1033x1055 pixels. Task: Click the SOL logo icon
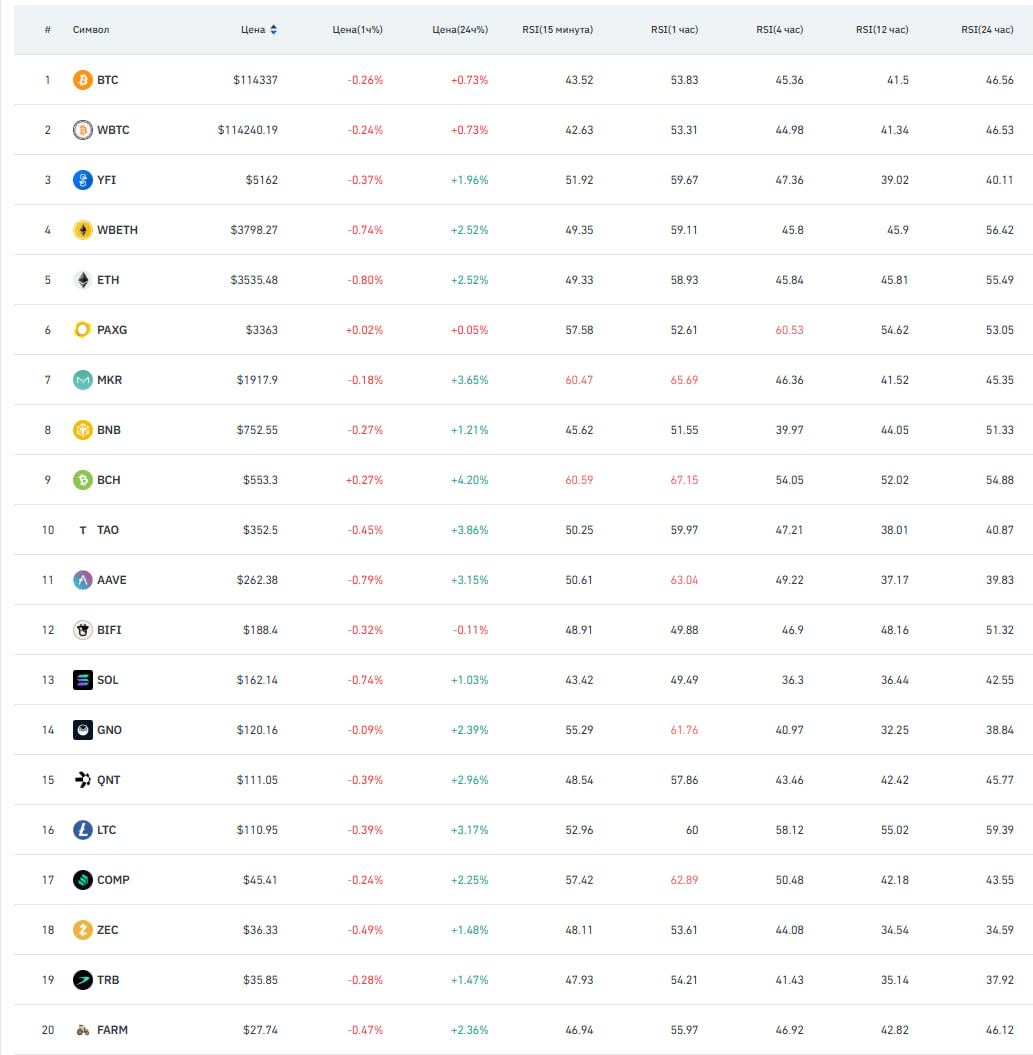click(82, 680)
